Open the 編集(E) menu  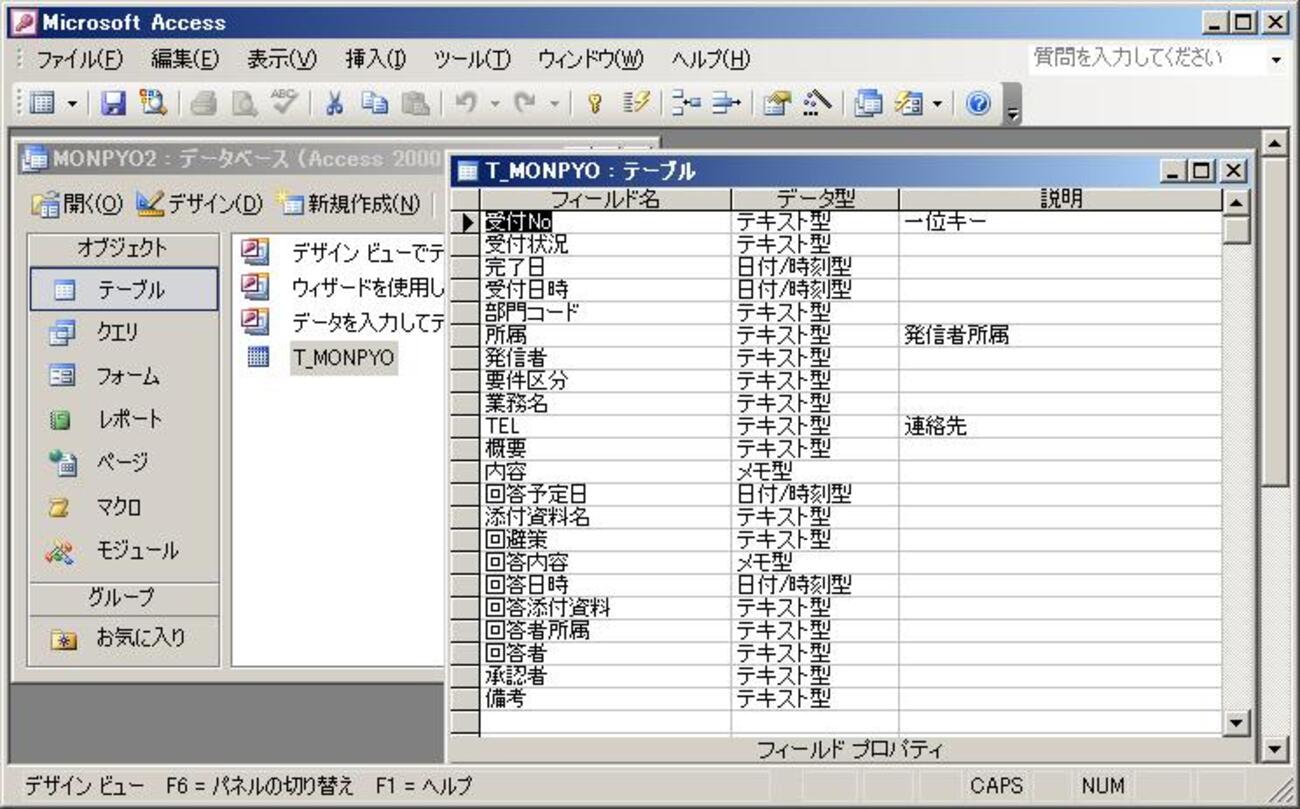pyautogui.click(x=185, y=60)
